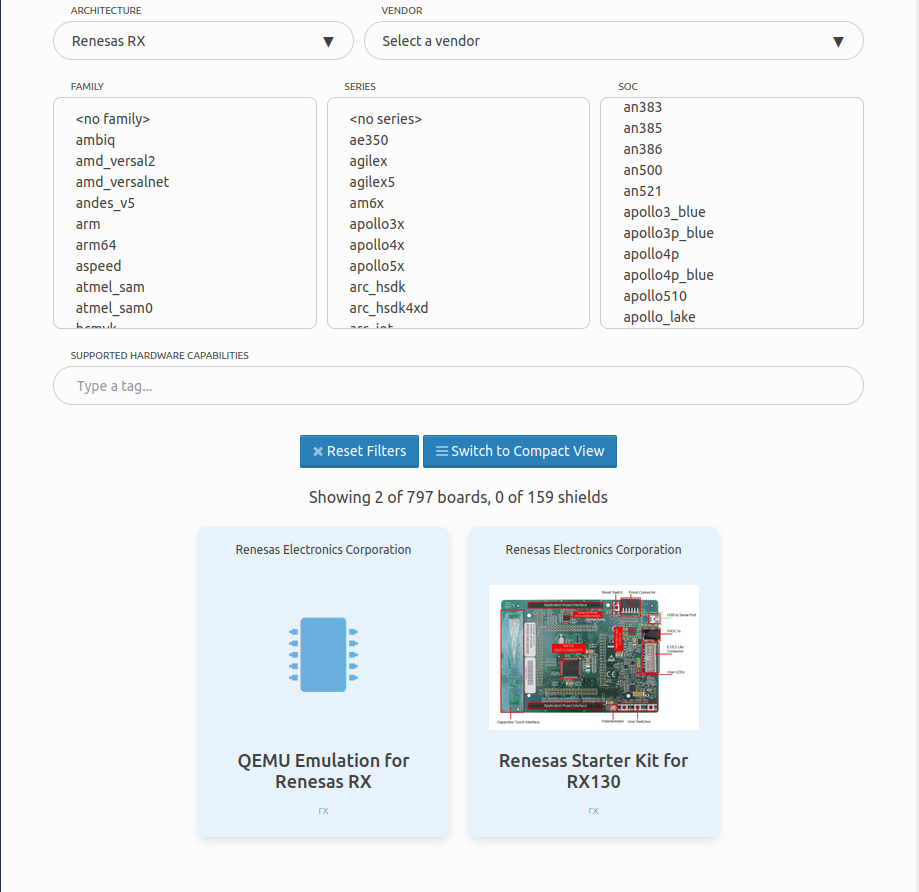
Task: Select apollo_lake in the SoC list
Action: [659, 318]
